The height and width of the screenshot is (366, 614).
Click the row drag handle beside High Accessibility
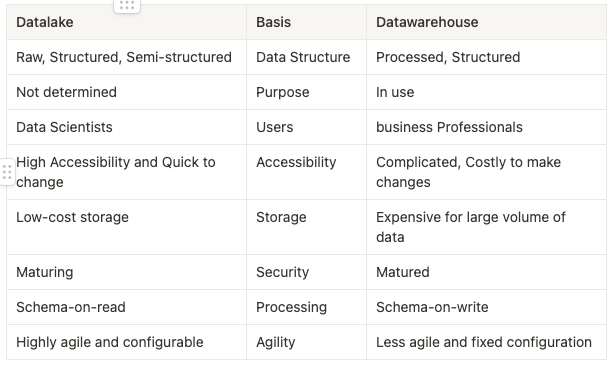7,172
